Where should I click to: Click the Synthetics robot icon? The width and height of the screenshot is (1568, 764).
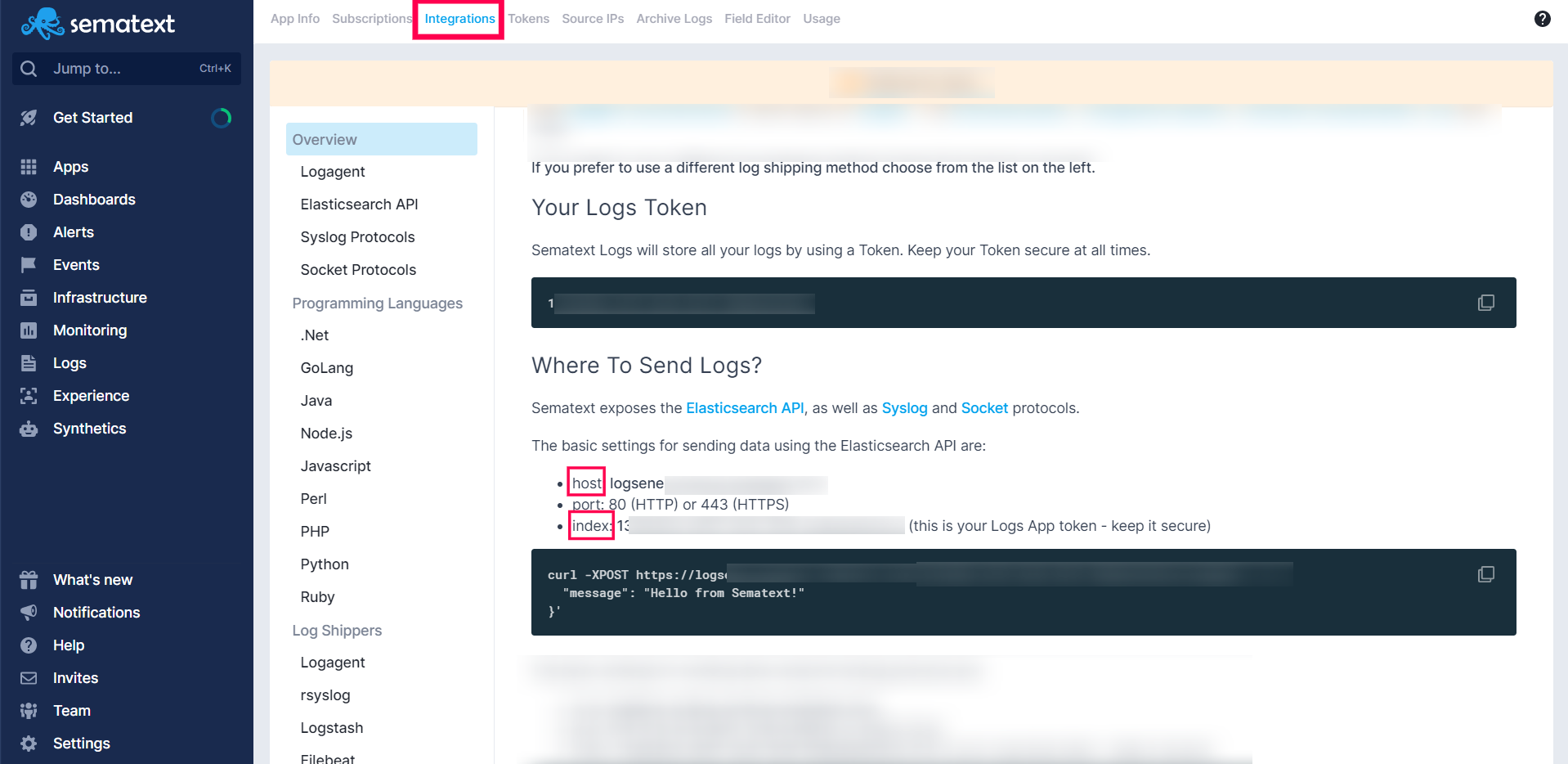click(x=29, y=429)
